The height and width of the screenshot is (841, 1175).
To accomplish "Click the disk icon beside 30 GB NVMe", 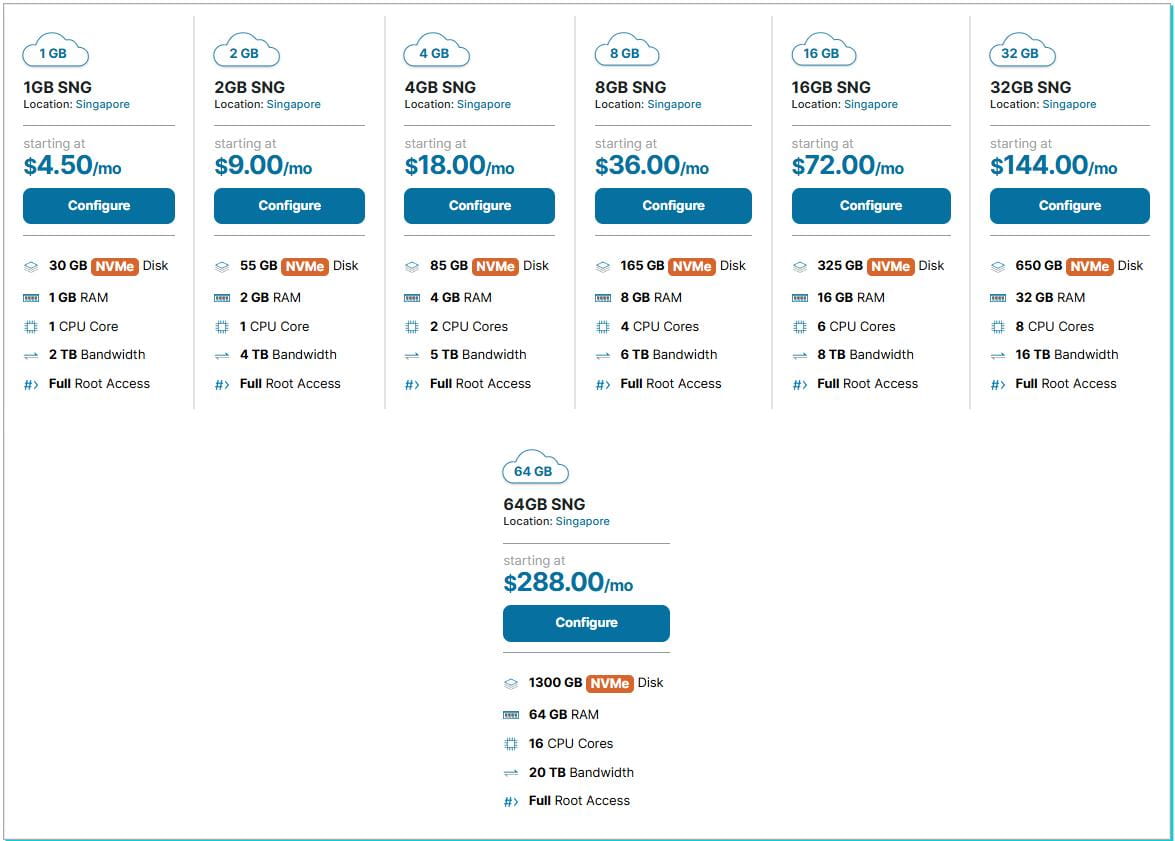I will [31, 267].
